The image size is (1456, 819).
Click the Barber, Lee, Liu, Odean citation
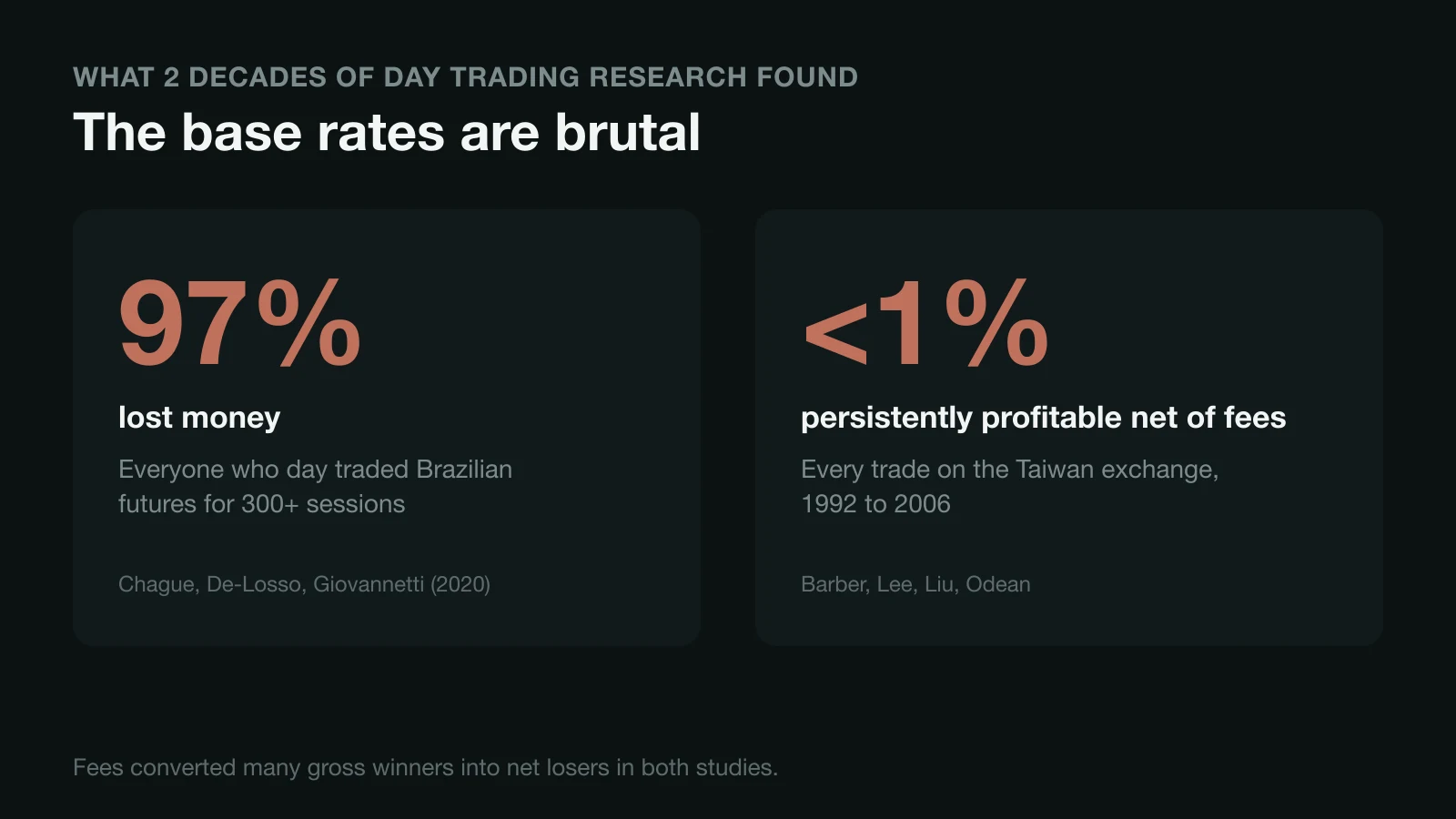click(x=915, y=584)
